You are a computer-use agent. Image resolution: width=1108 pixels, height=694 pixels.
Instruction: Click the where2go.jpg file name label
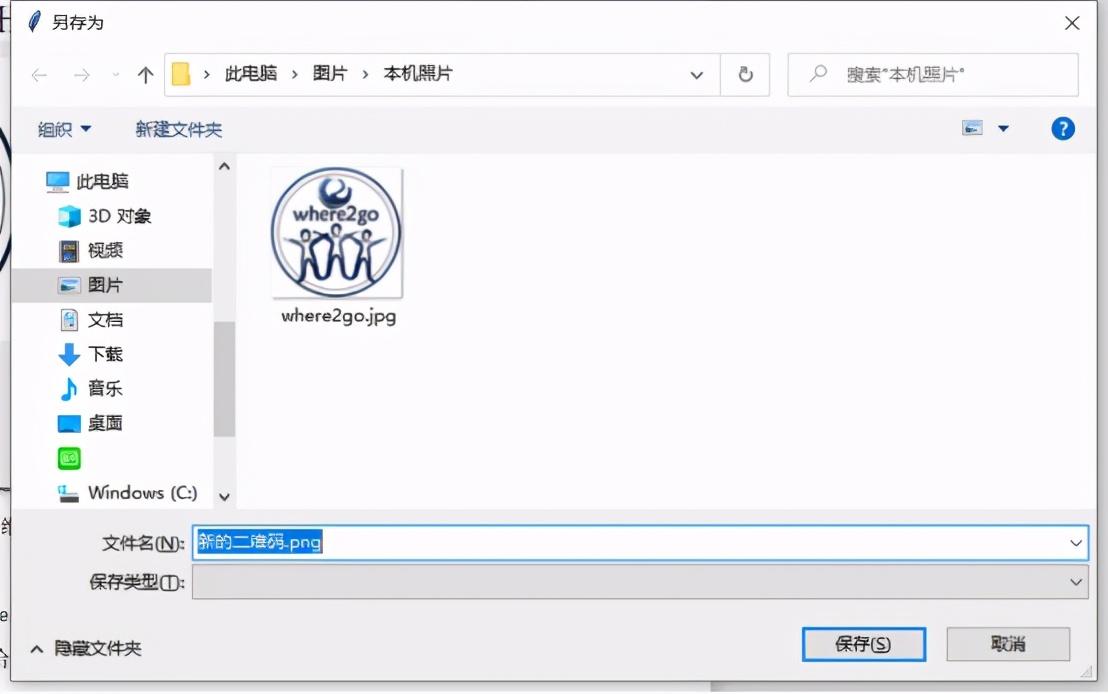[x=338, y=316]
